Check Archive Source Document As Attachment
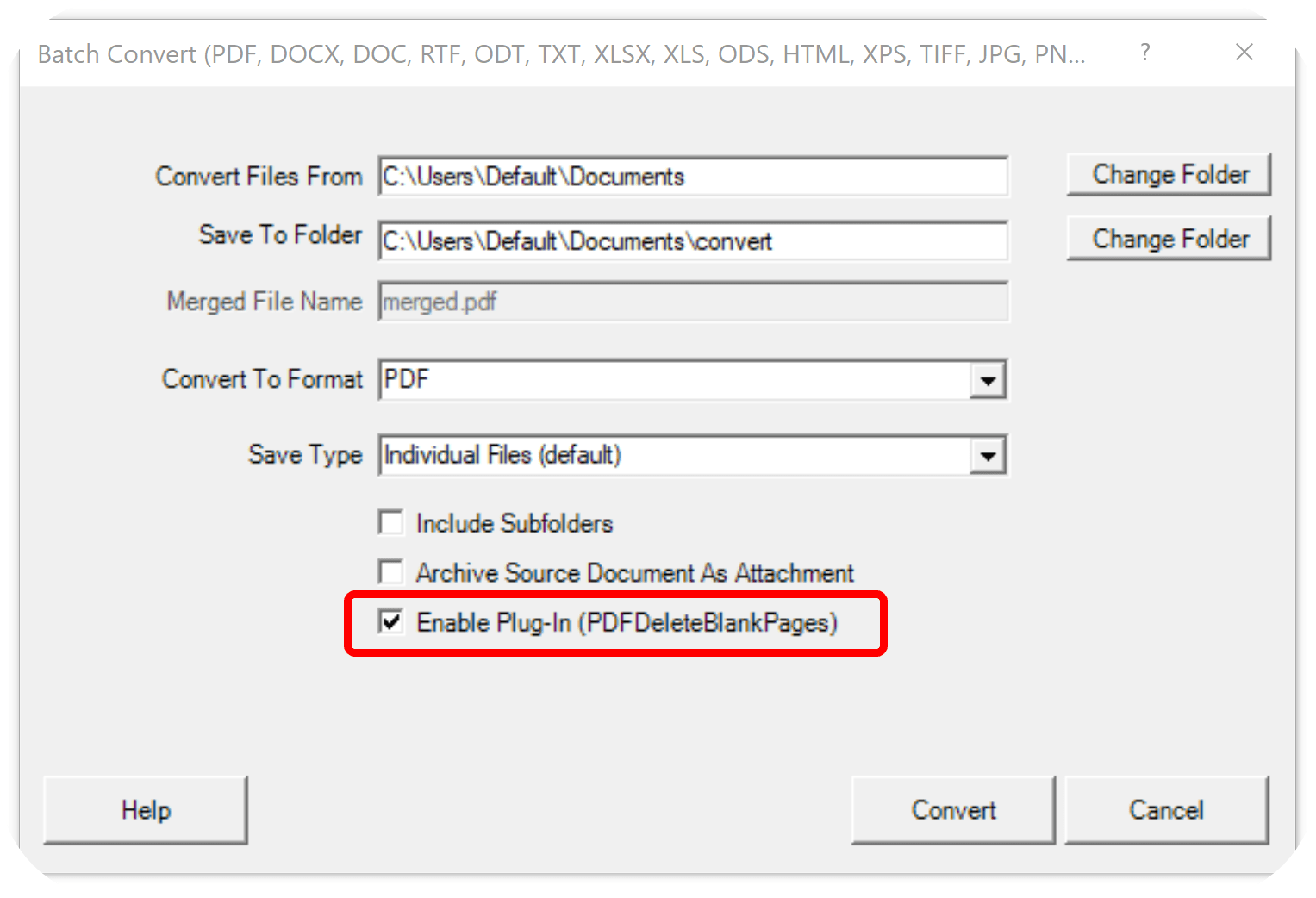Image resolution: width=1316 pixels, height=898 pixels. pyautogui.click(x=390, y=571)
